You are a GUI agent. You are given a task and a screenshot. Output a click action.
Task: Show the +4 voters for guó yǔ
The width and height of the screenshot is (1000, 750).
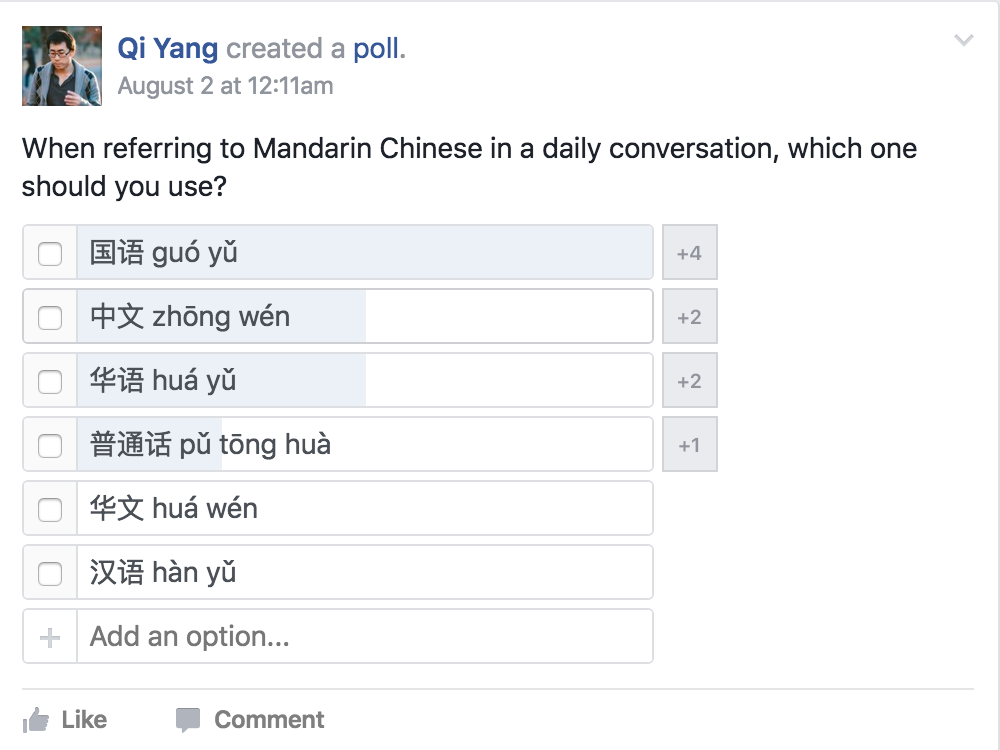(x=689, y=253)
